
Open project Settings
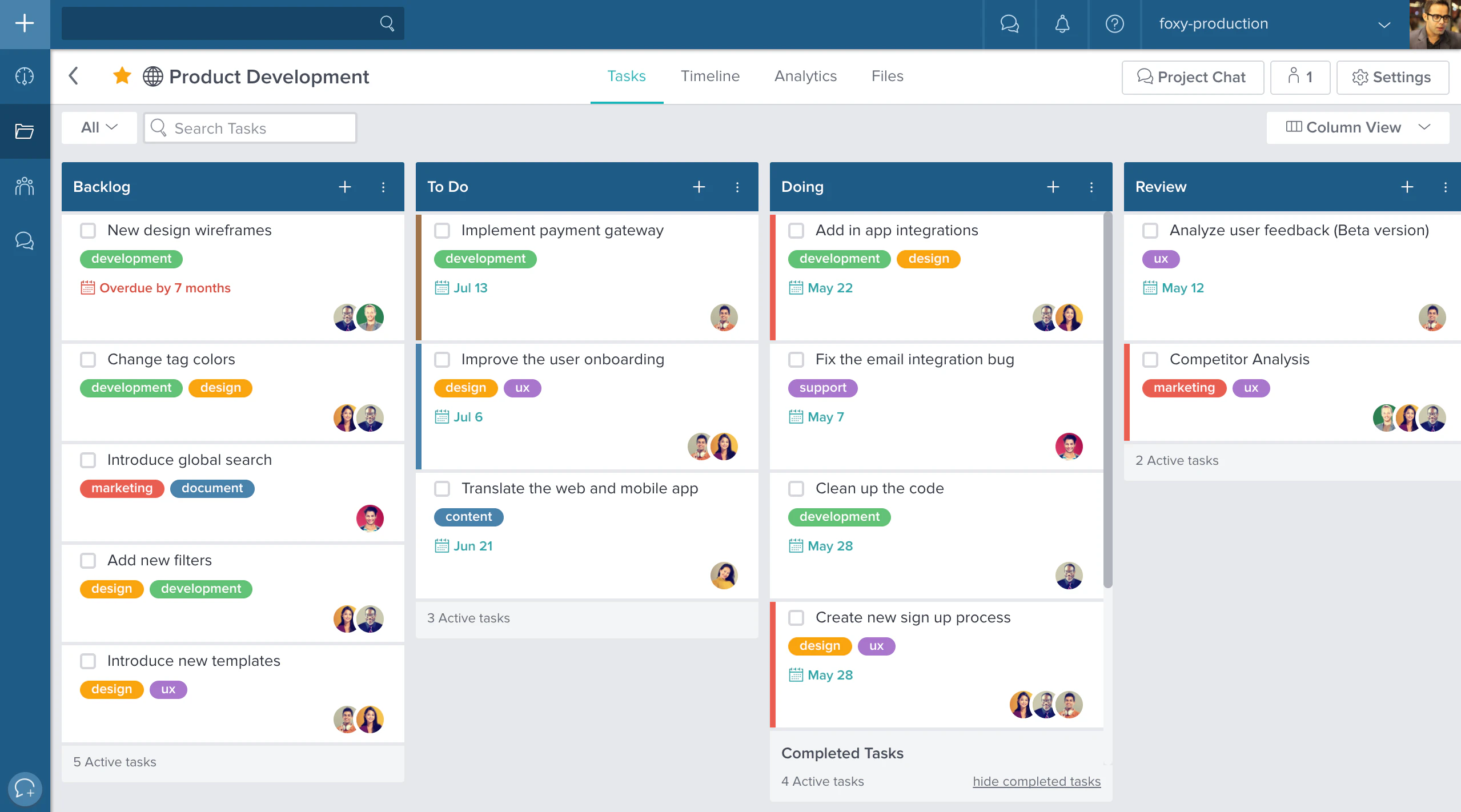click(x=1392, y=77)
